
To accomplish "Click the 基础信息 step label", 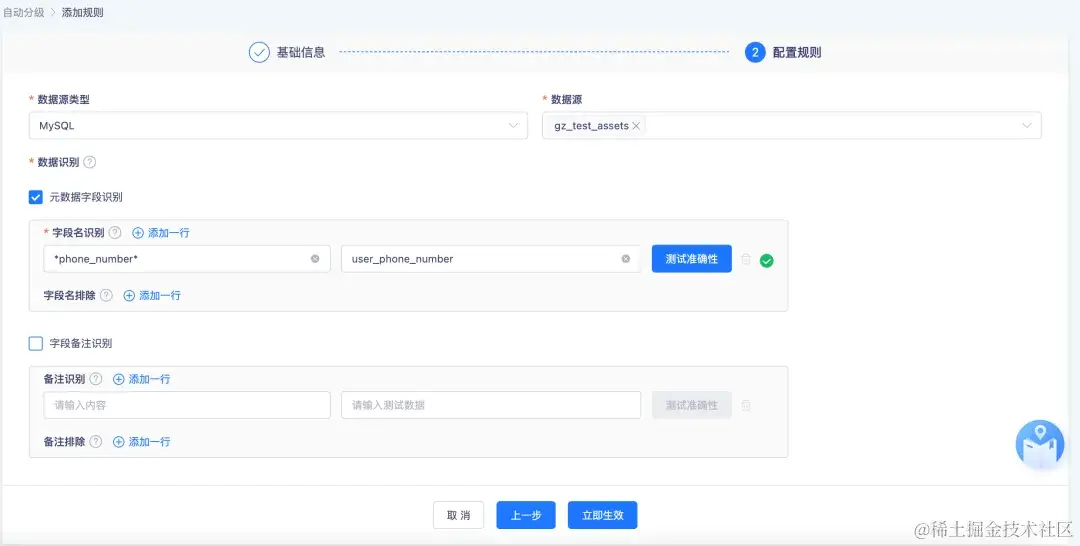I will (301, 52).
